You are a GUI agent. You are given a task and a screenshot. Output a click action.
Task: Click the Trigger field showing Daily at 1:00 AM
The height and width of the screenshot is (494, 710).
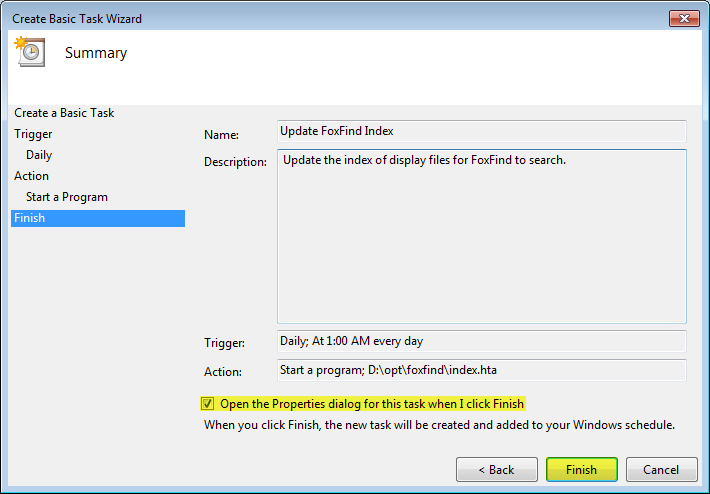[x=482, y=341]
